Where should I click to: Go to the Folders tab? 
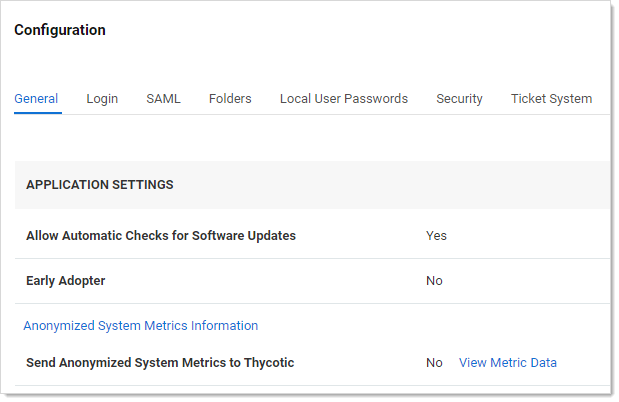(230, 99)
